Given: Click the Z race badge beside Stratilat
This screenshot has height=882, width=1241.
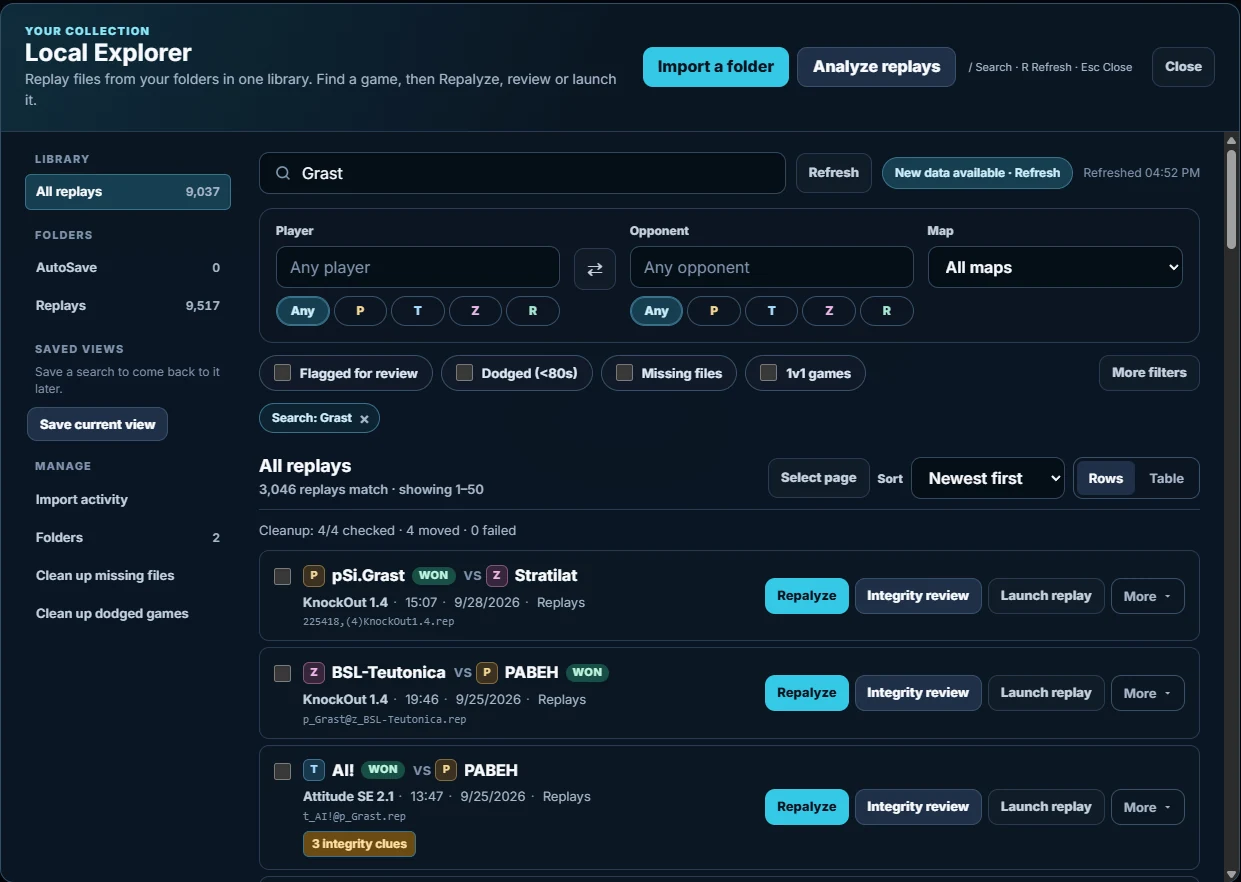Looking at the screenshot, I should coord(497,576).
